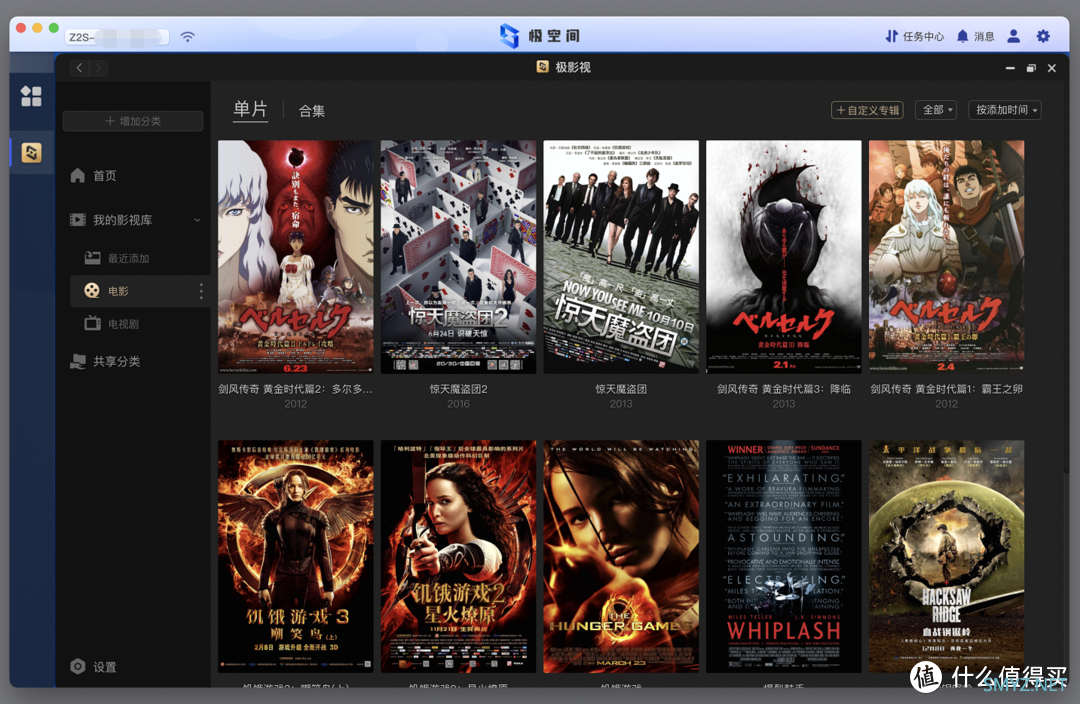Collapse 我的影视库 section chevron
Viewport: 1080px width, 704px height.
click(198, 220)
